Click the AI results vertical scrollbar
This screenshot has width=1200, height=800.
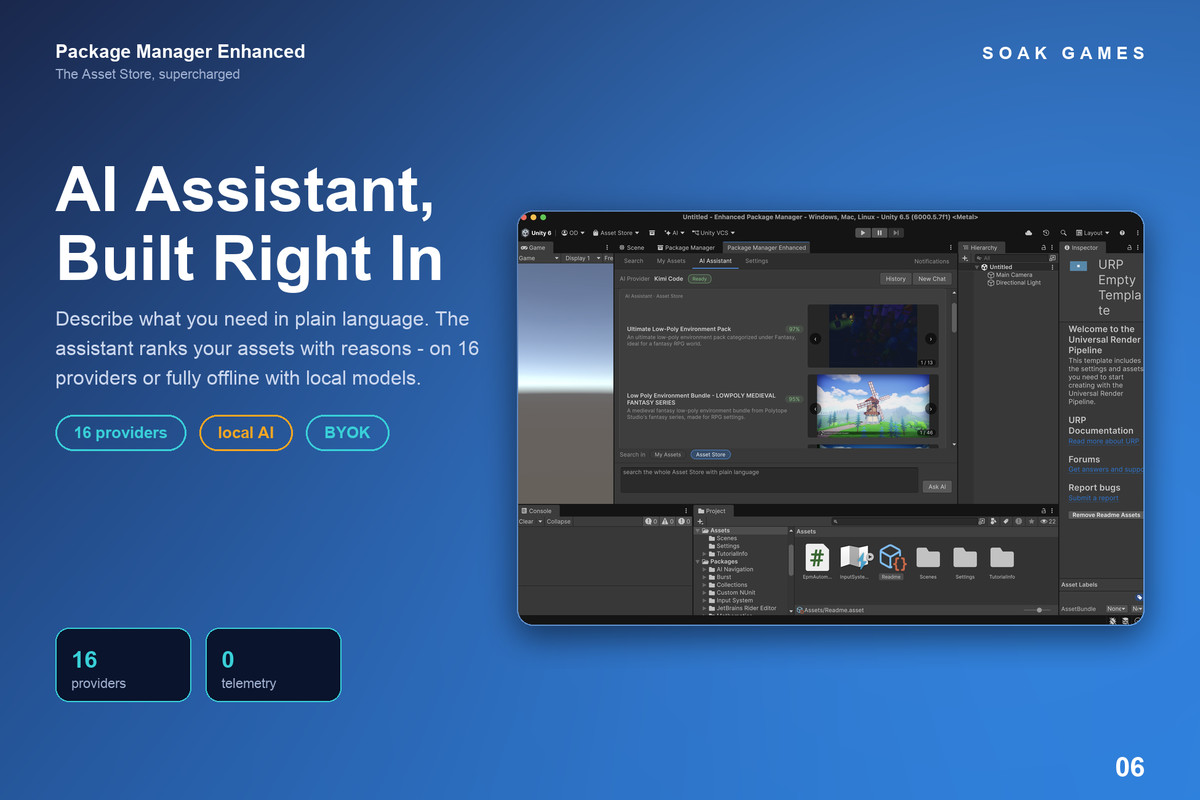[954, 318]
